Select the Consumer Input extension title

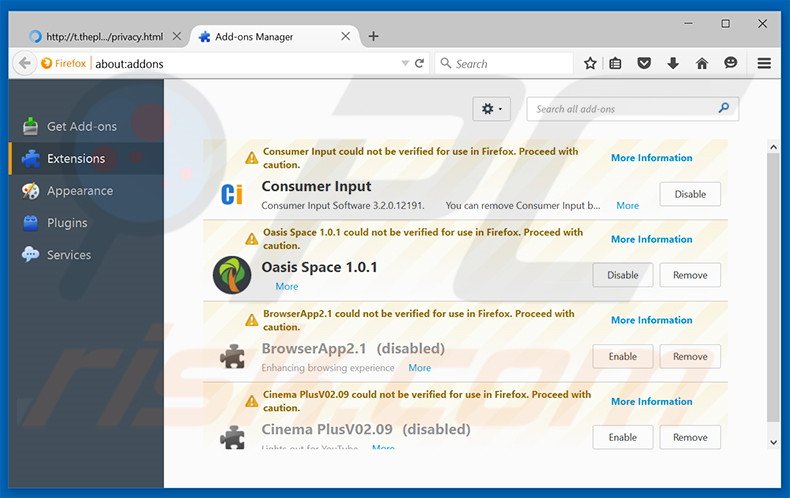(x=316, y=186)
